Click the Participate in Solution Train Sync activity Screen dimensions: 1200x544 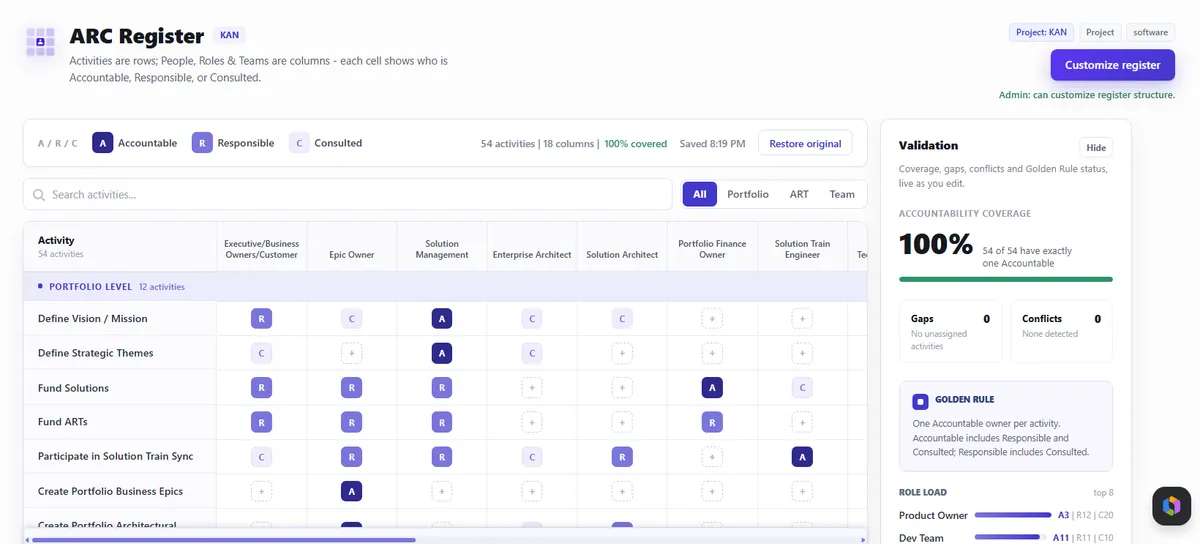point(116,456)
